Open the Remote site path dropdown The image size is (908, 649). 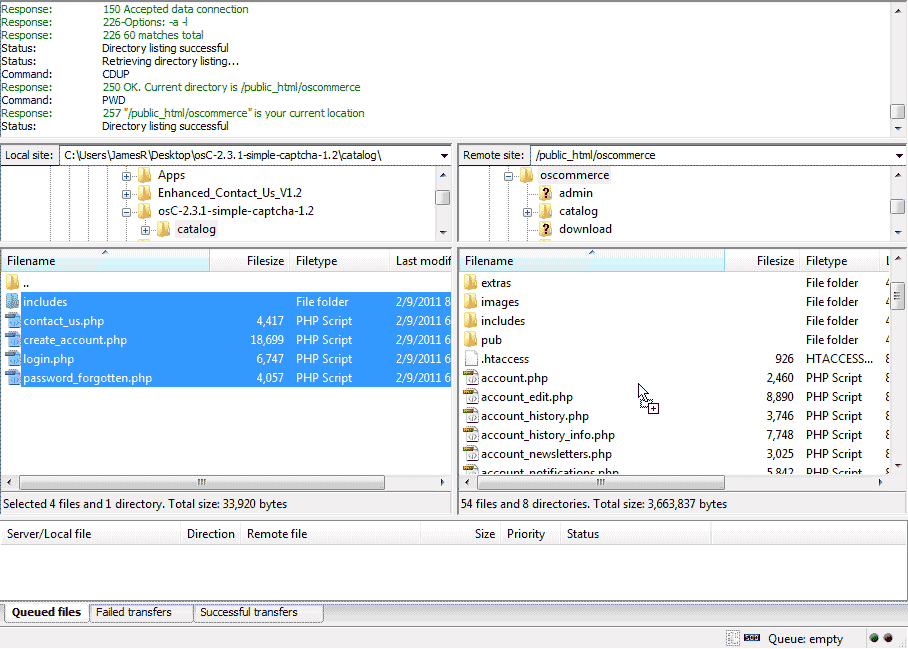(899, 155)
